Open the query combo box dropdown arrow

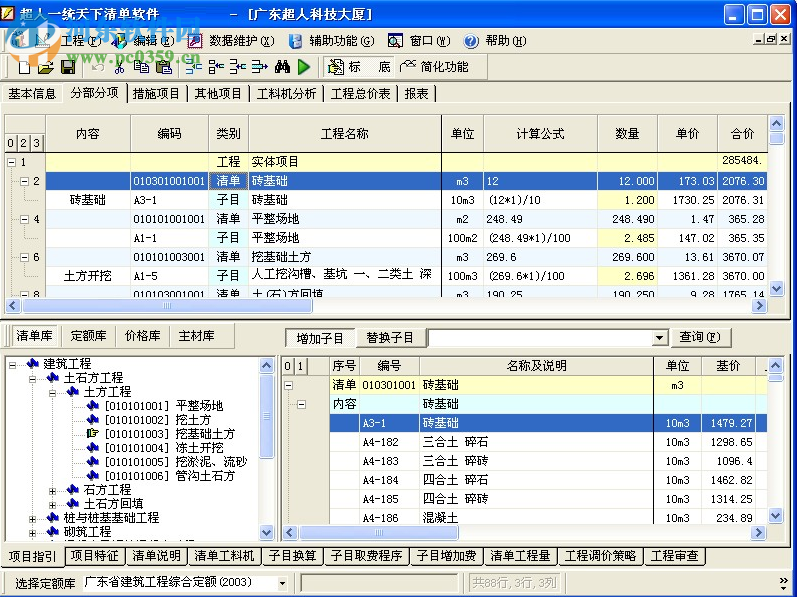point(659,338)
